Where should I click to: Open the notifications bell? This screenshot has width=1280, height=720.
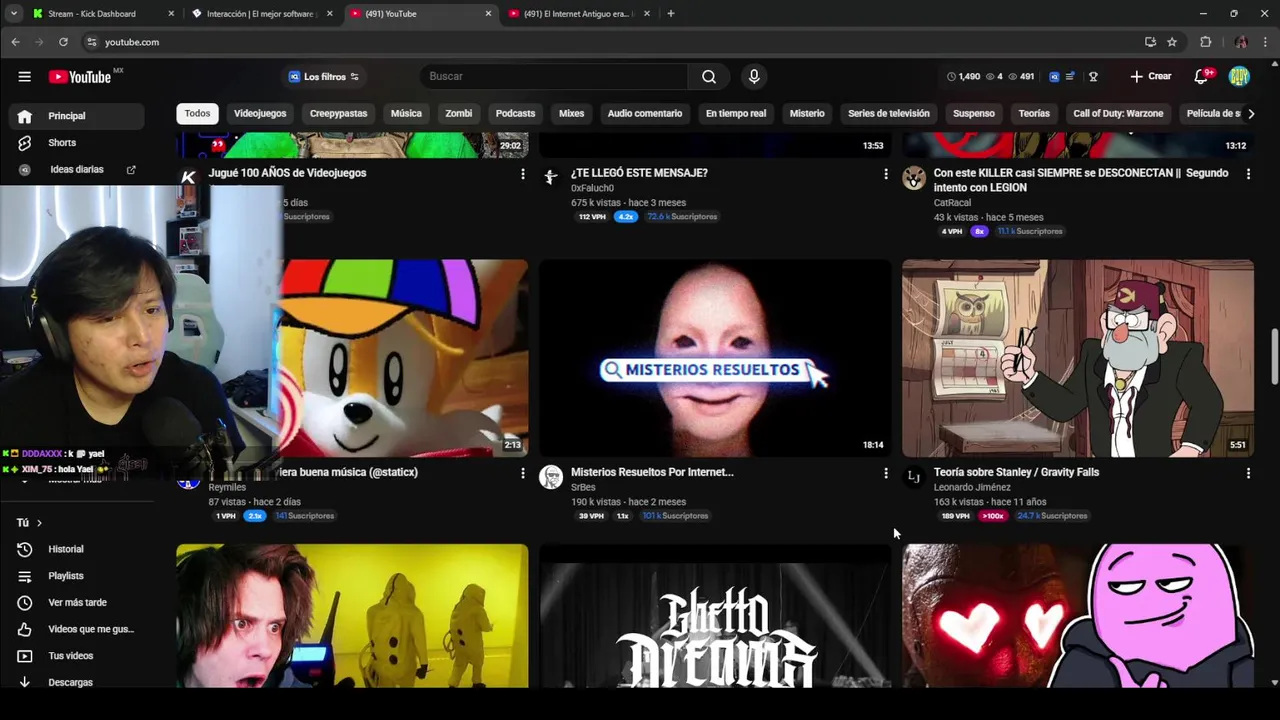pos(1202,77)
